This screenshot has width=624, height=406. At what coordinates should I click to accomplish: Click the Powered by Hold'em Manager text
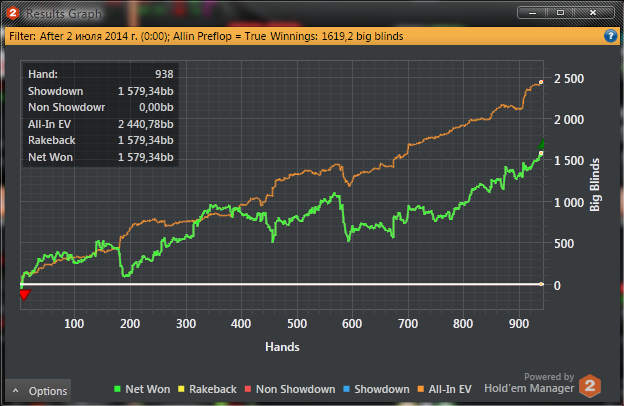click(529, 383)
